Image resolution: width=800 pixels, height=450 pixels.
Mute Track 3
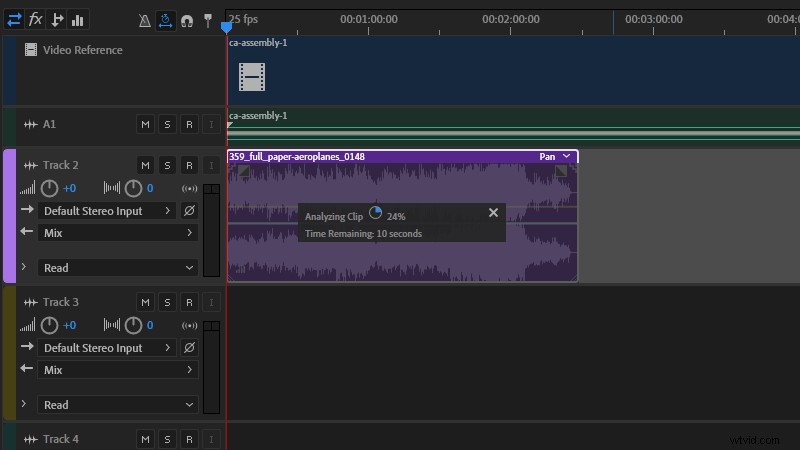pyautogui.click(x=145, y=303)
